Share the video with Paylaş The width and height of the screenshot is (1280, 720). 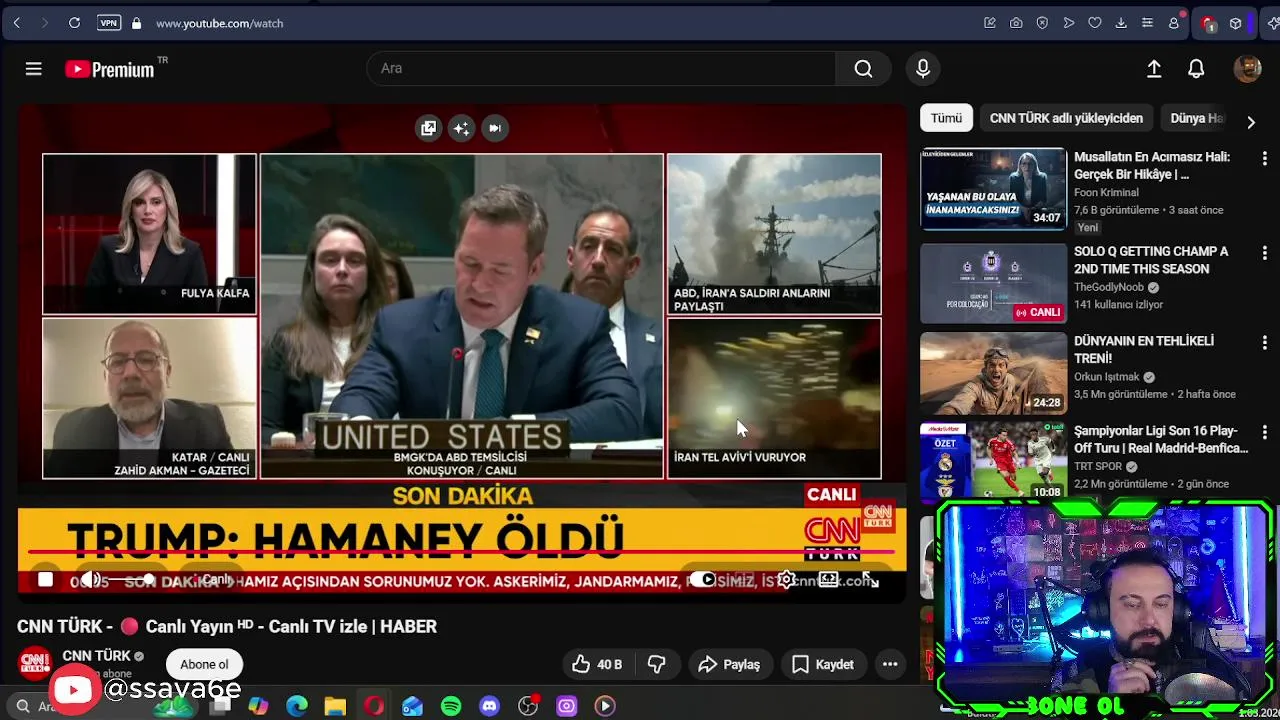729,664
